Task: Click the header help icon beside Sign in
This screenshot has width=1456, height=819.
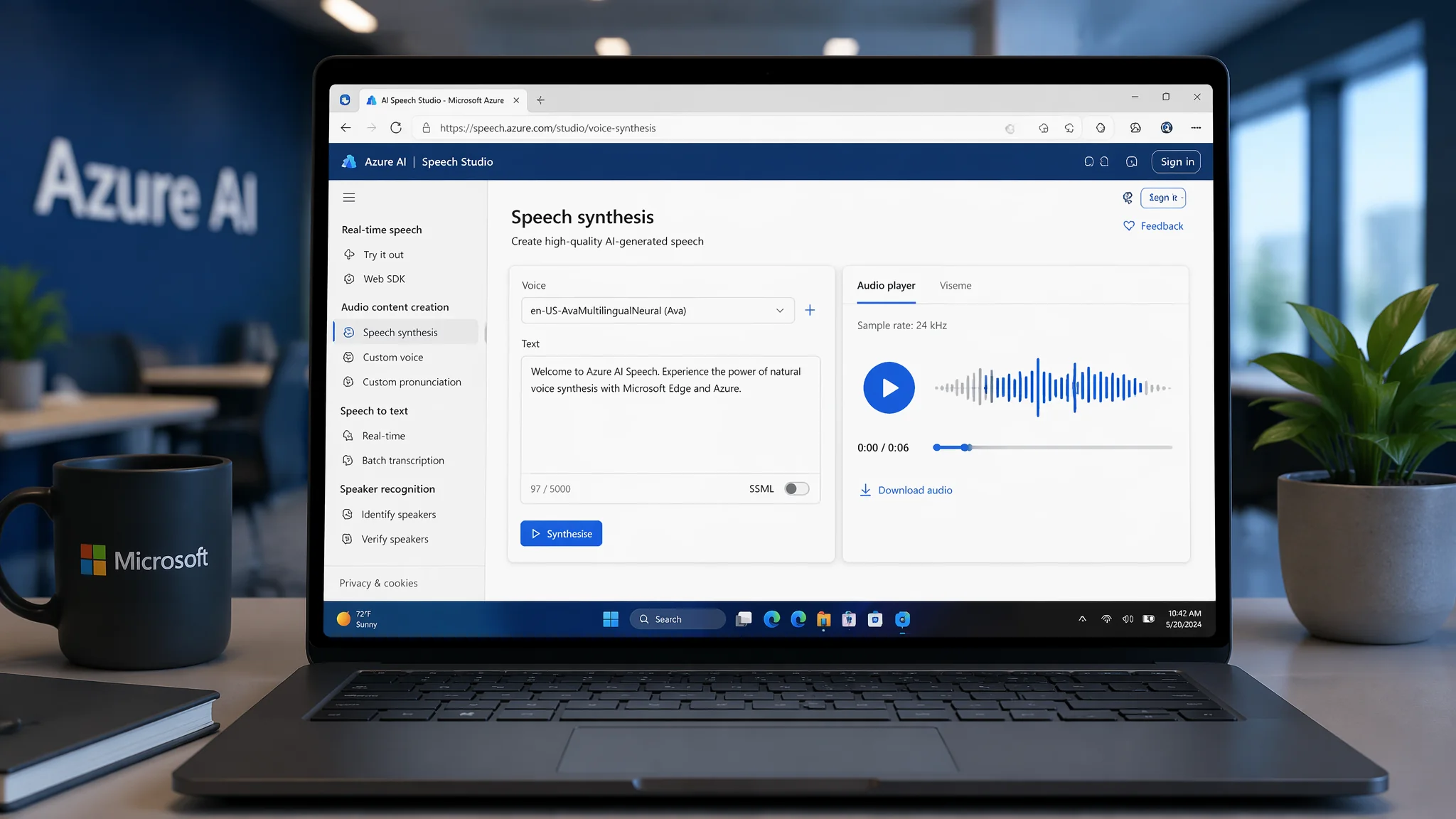Action: 1132,161
